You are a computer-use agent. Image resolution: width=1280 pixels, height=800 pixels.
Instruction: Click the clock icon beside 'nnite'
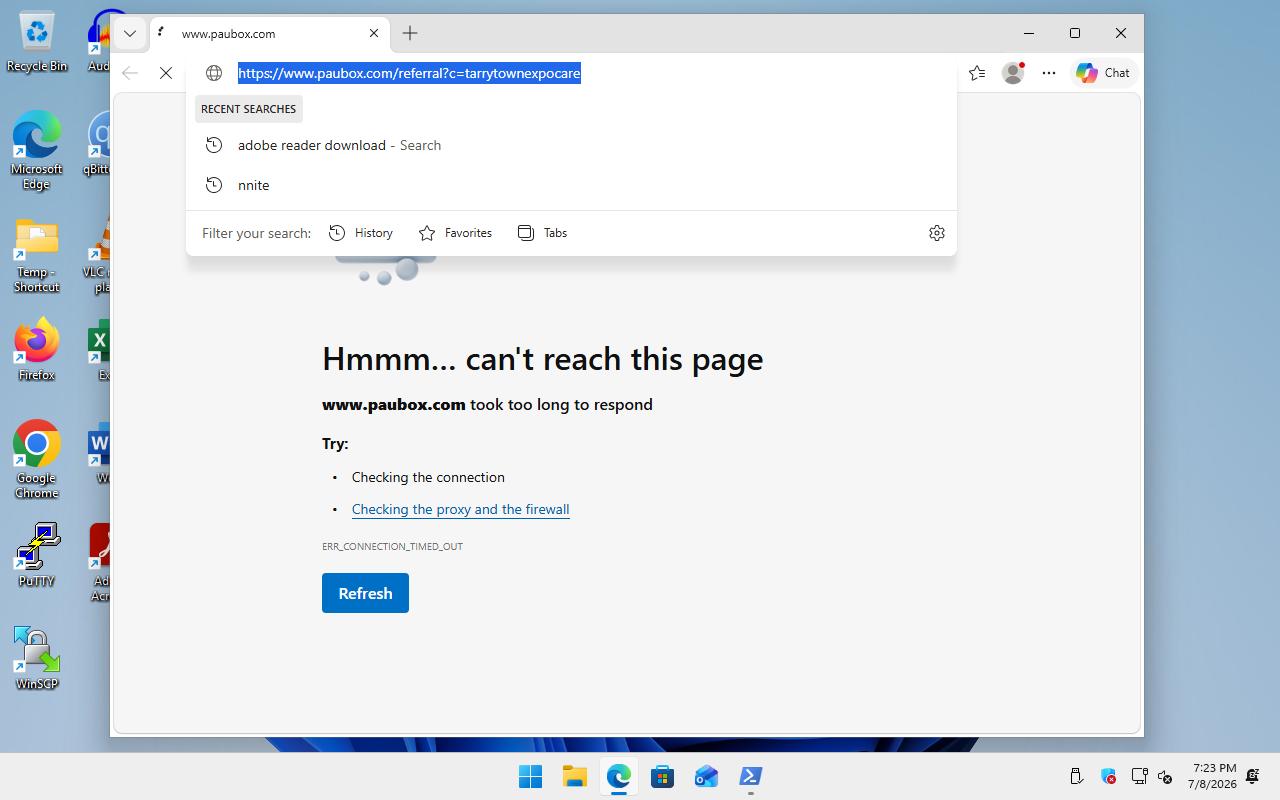213,185
